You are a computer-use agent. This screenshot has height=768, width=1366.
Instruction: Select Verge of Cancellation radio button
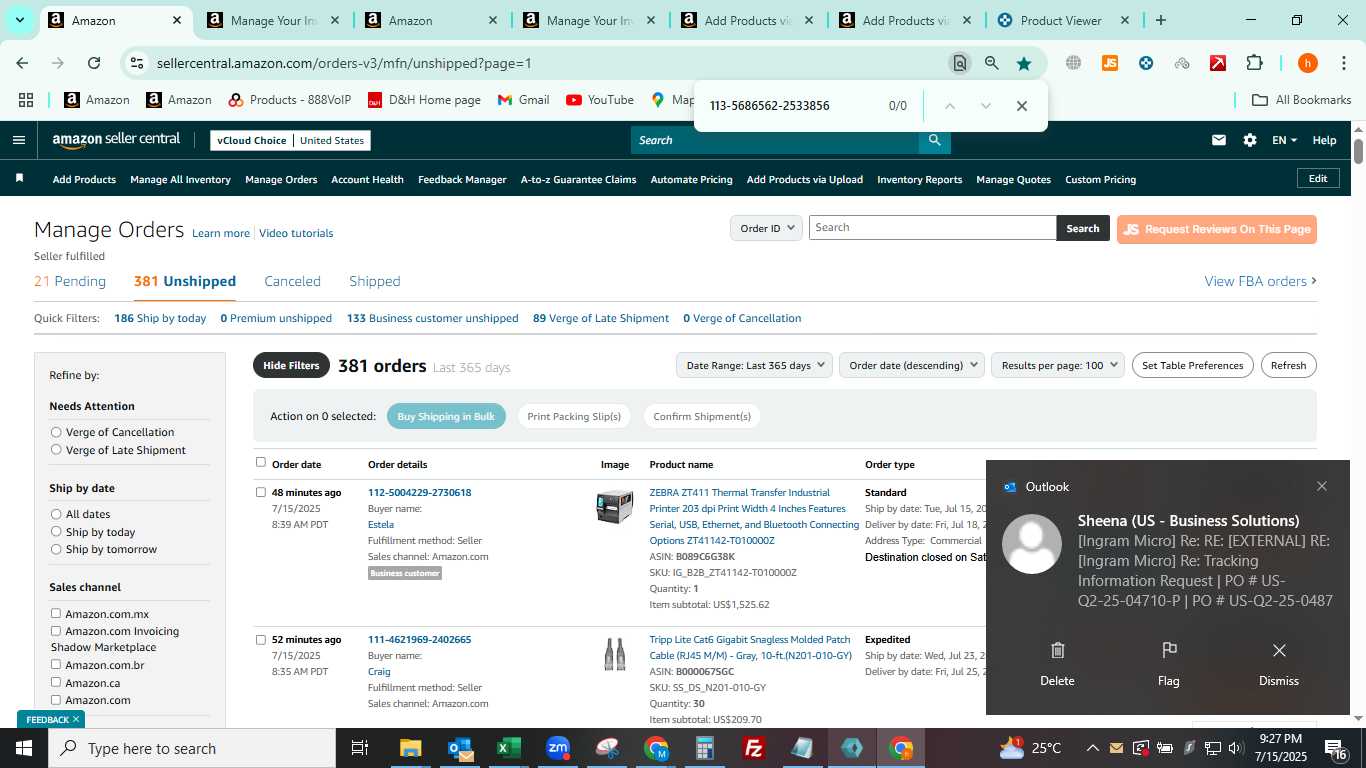pyautogui.click(x=56, y=432)
